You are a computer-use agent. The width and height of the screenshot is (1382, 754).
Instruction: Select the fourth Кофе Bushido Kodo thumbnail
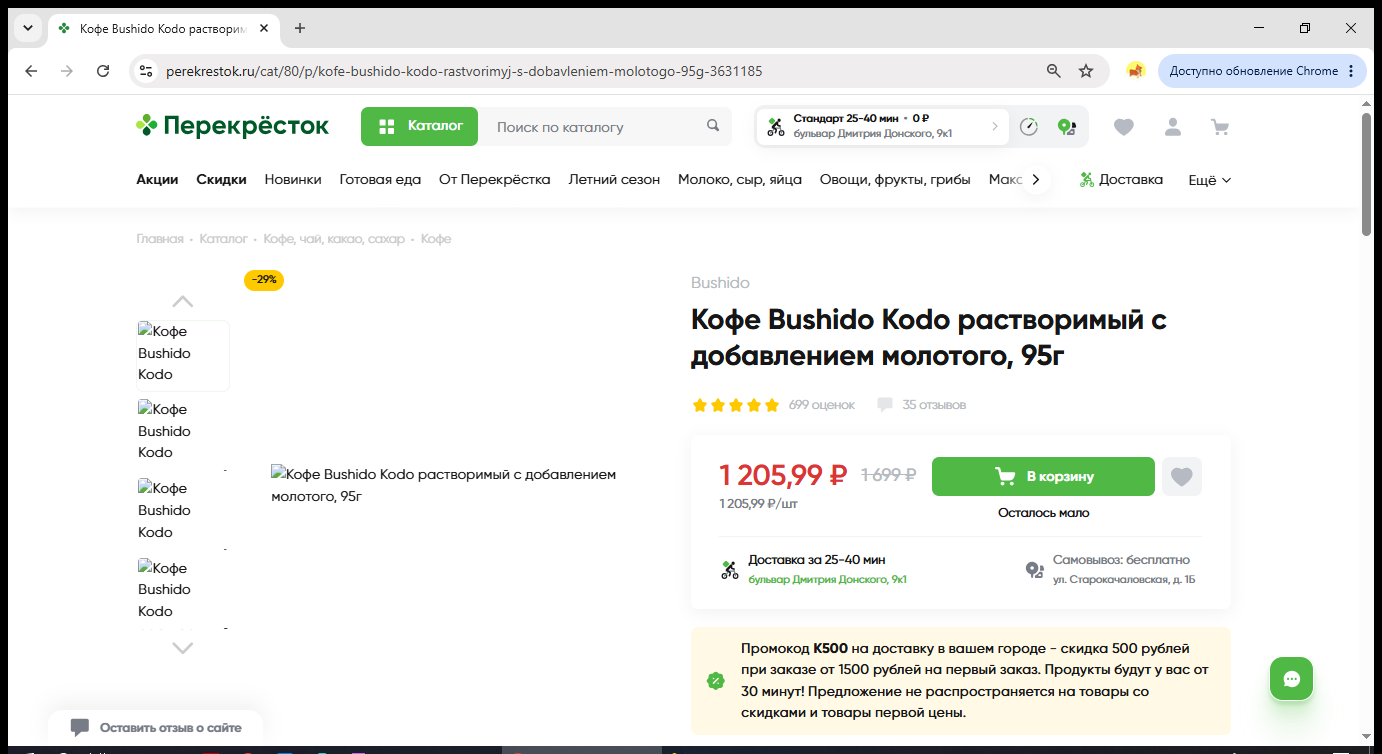click(183, 592)
